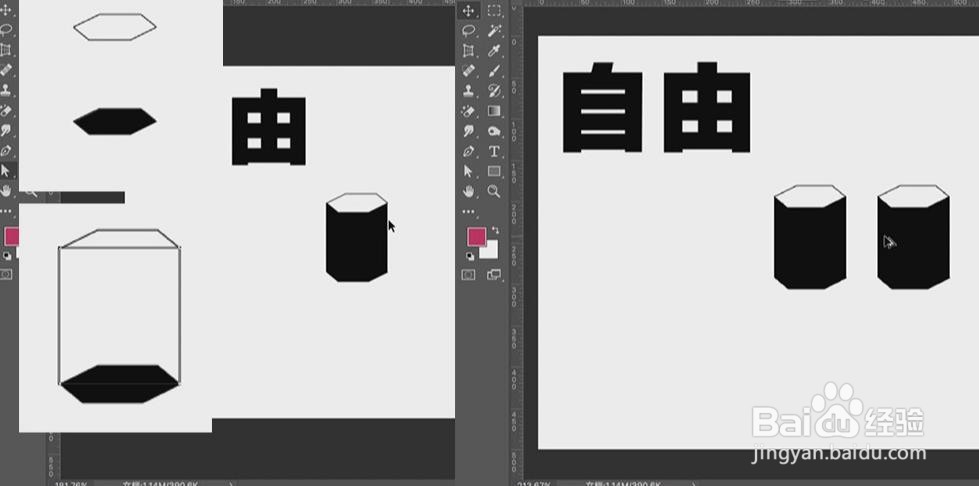Select the Zoom tool in right window

(x=494, y=191)
